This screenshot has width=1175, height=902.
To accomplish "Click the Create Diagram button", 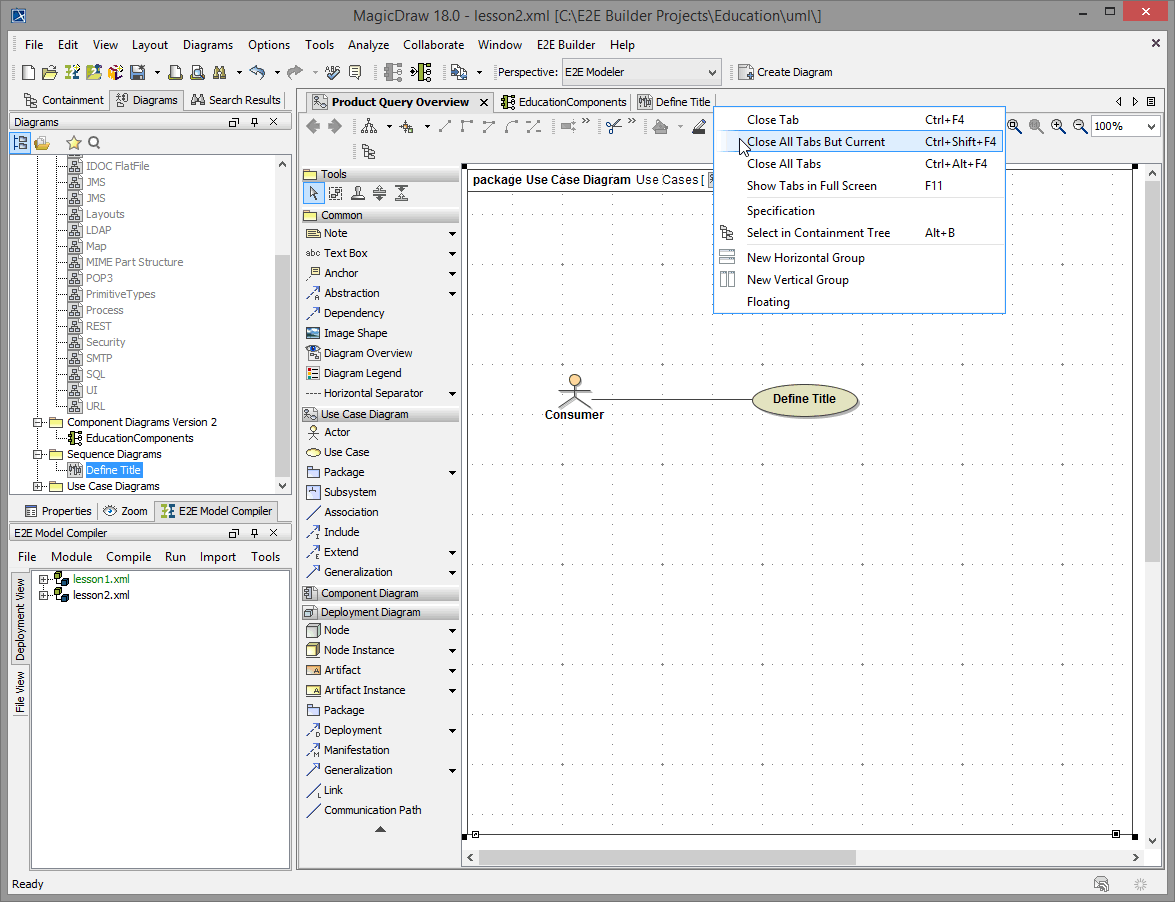I will point(785,72).
